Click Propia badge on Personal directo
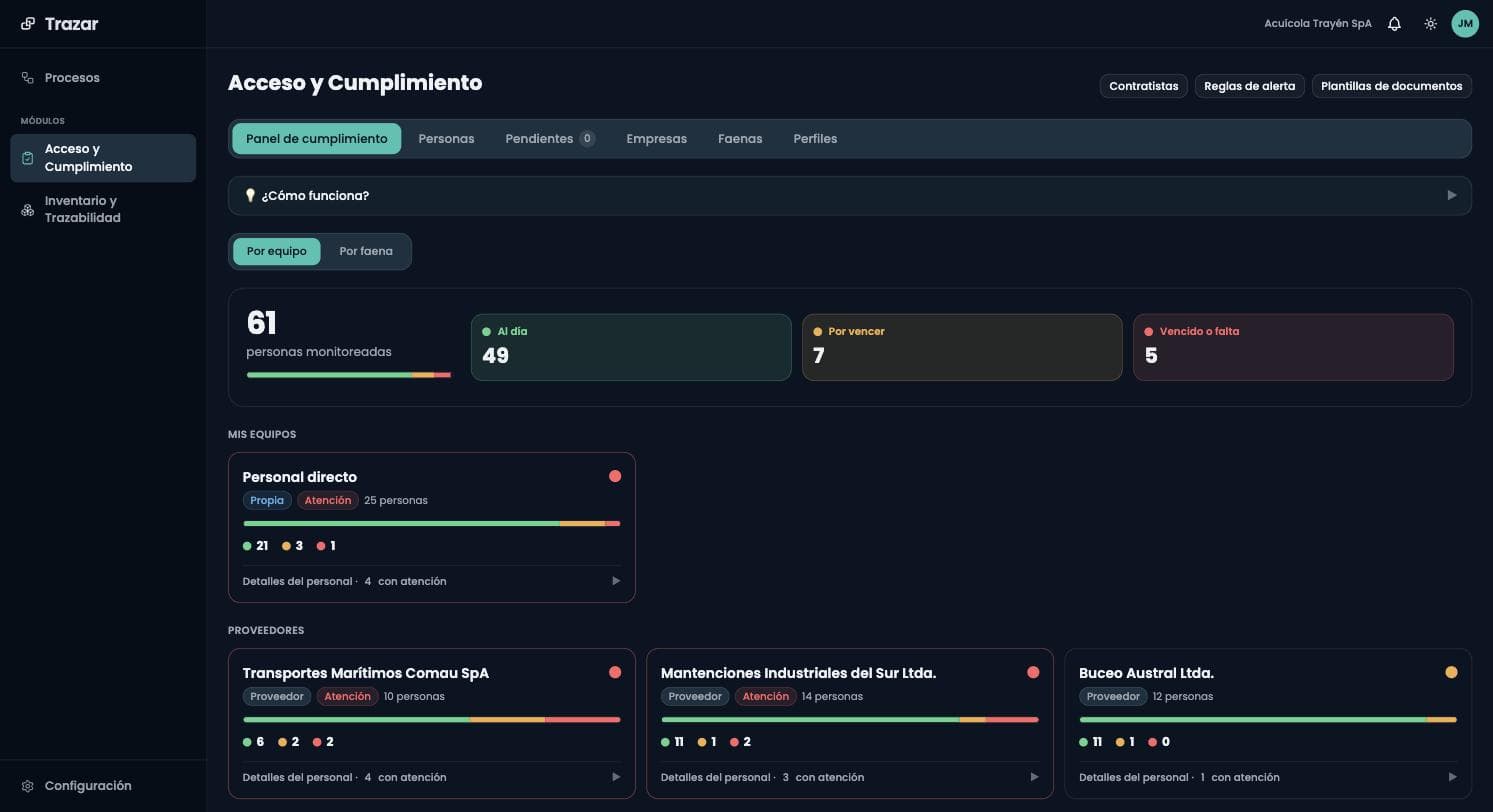 (267, 500)
